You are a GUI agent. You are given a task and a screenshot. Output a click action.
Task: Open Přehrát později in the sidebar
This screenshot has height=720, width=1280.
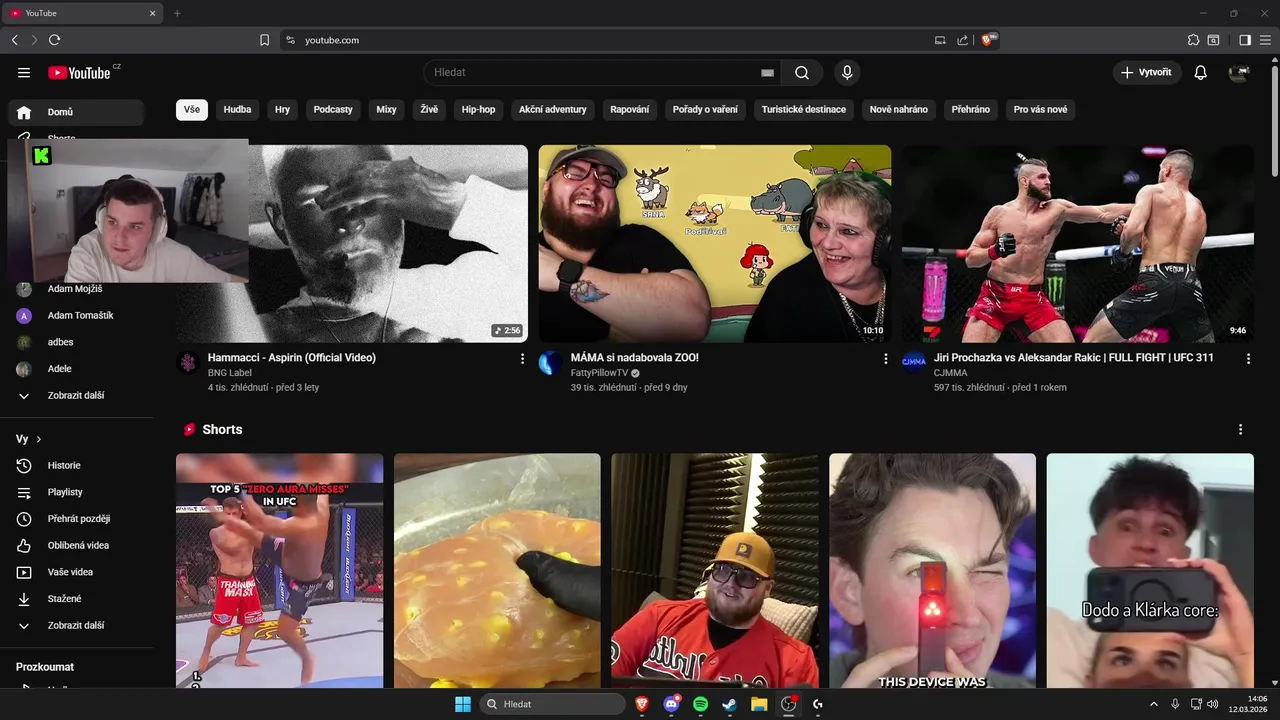tap(78, 519)
